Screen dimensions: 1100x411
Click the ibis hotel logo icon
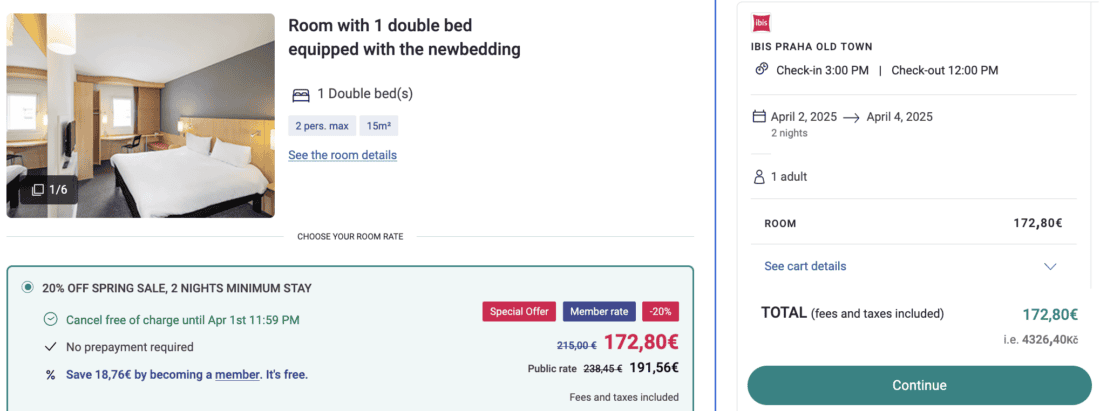760,23
